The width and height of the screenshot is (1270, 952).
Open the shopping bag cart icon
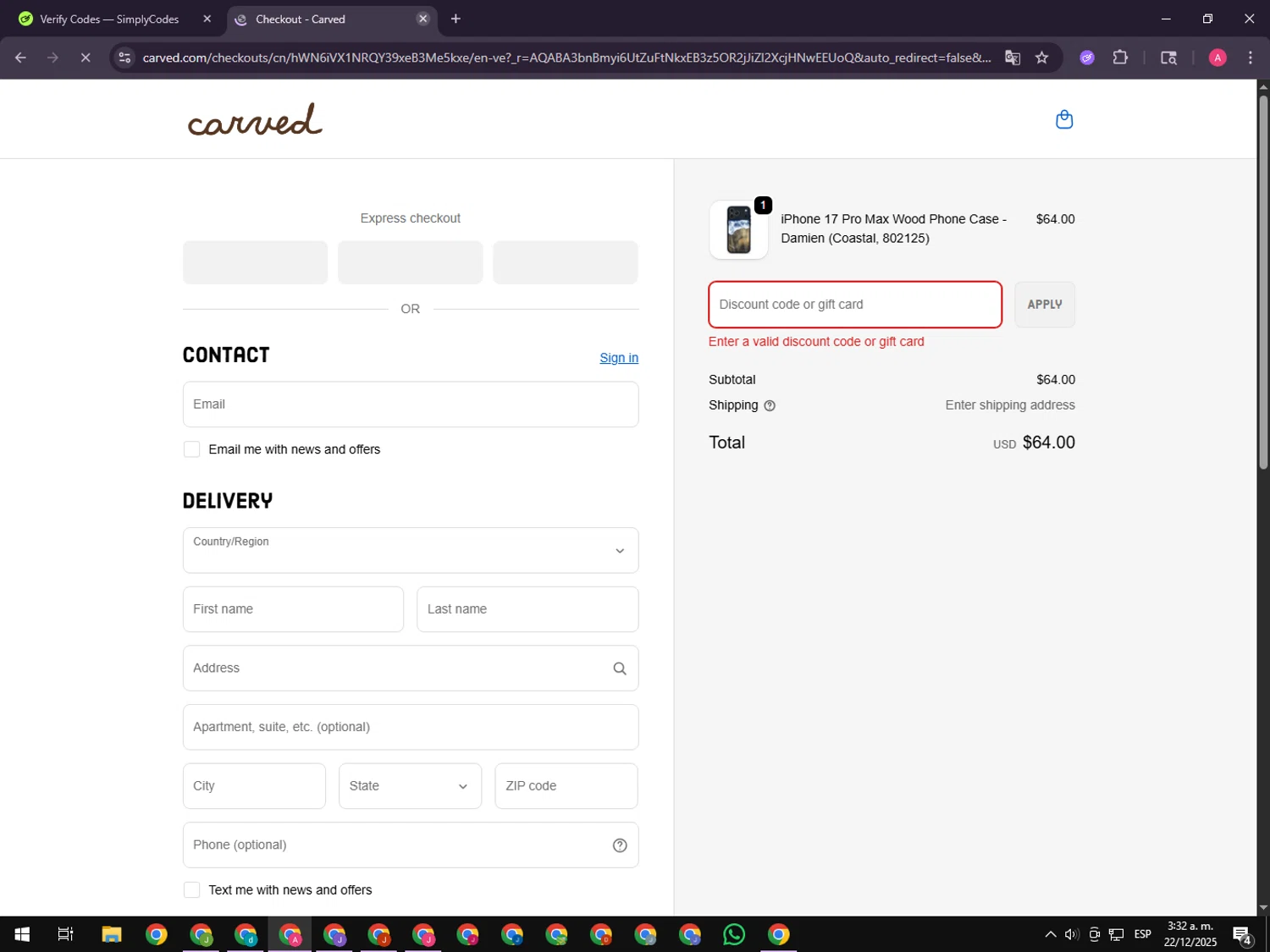[1064, 119]
